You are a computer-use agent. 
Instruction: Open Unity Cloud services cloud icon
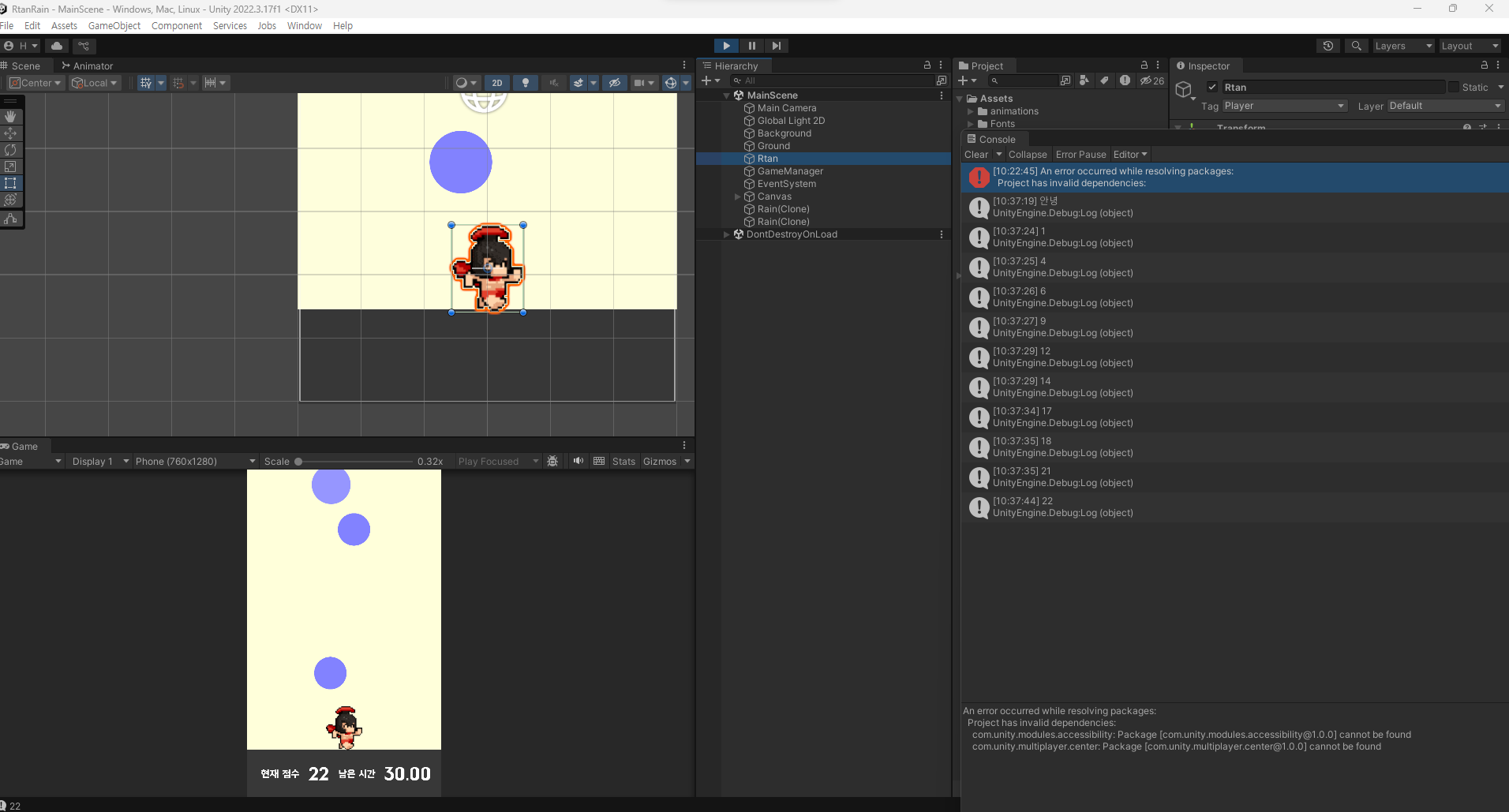point(57,46)
